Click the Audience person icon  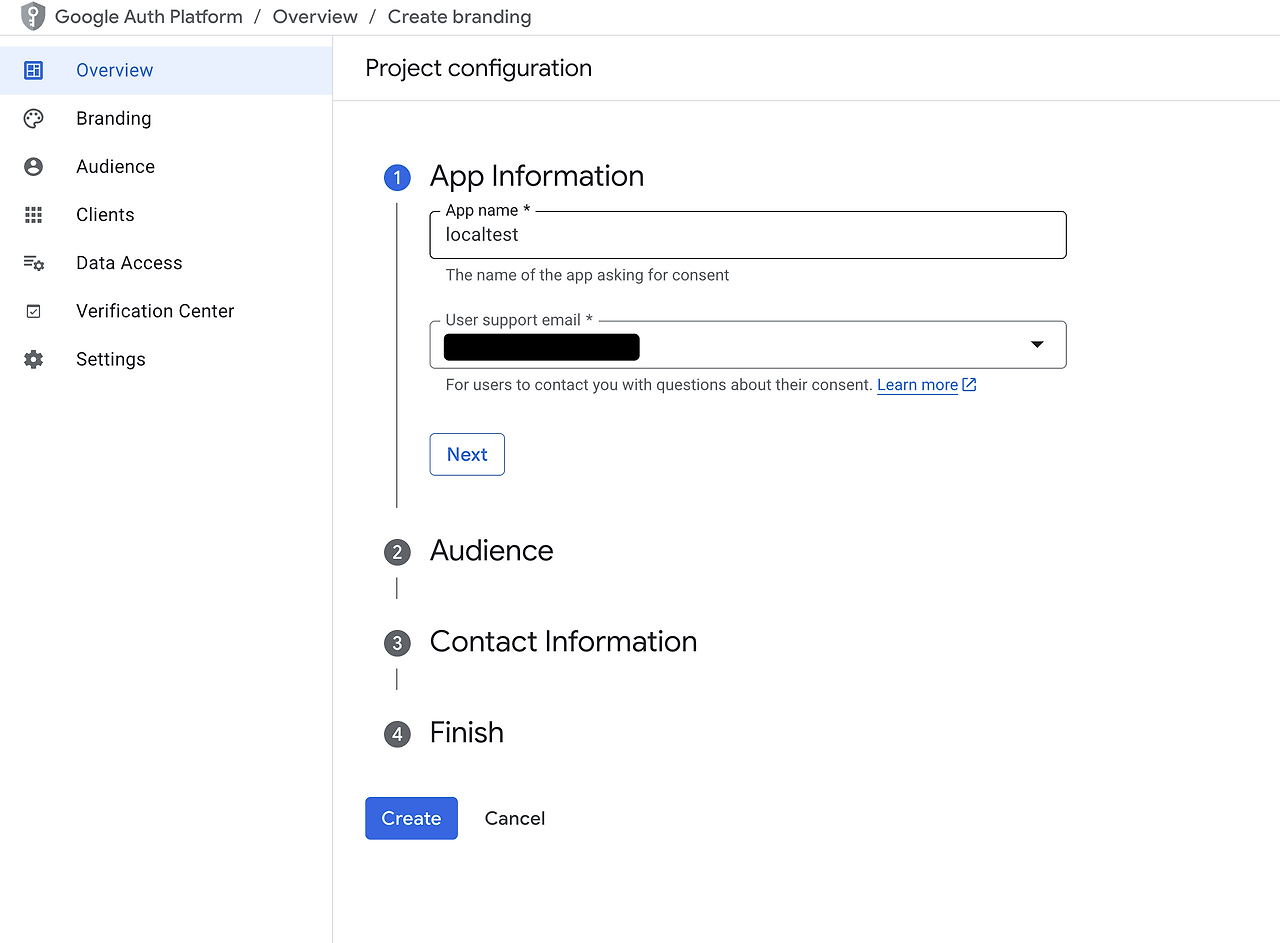(34, 166)
